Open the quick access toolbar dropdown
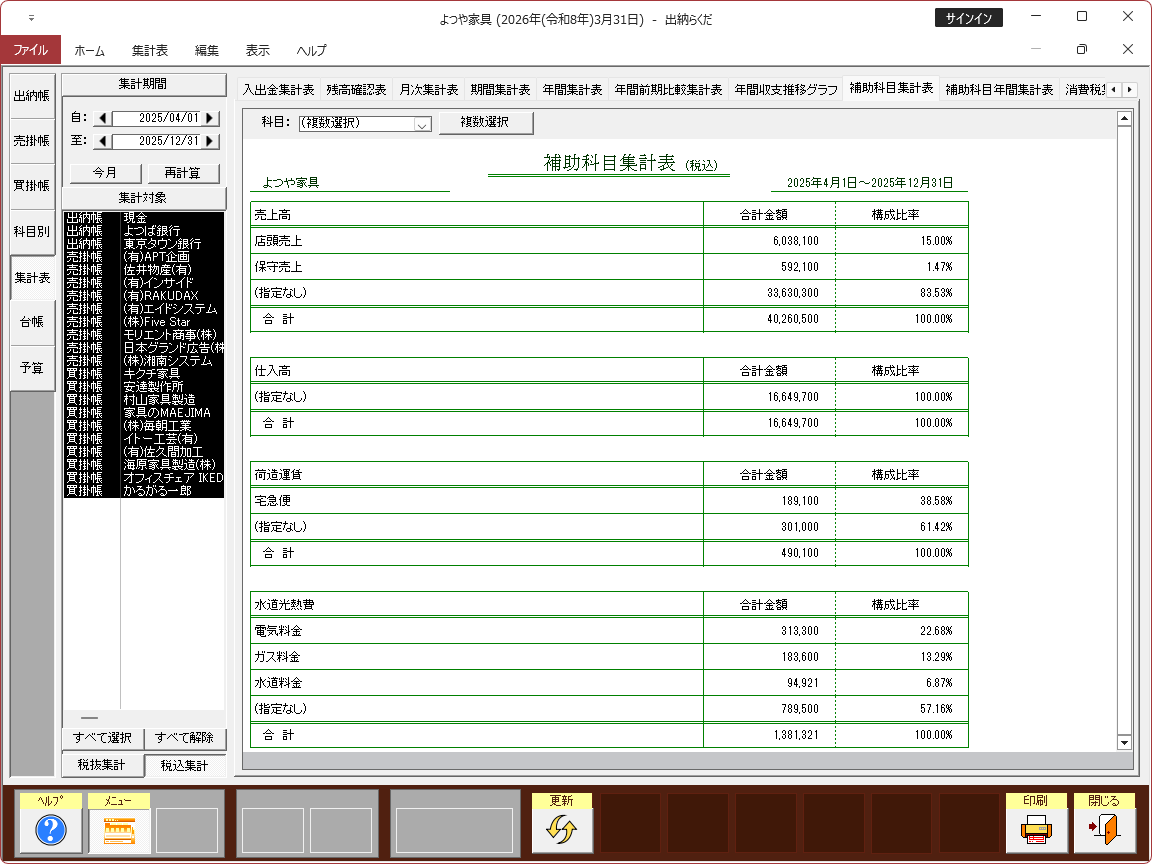Viewport: 1152px width, 864px height. (31, 18)
